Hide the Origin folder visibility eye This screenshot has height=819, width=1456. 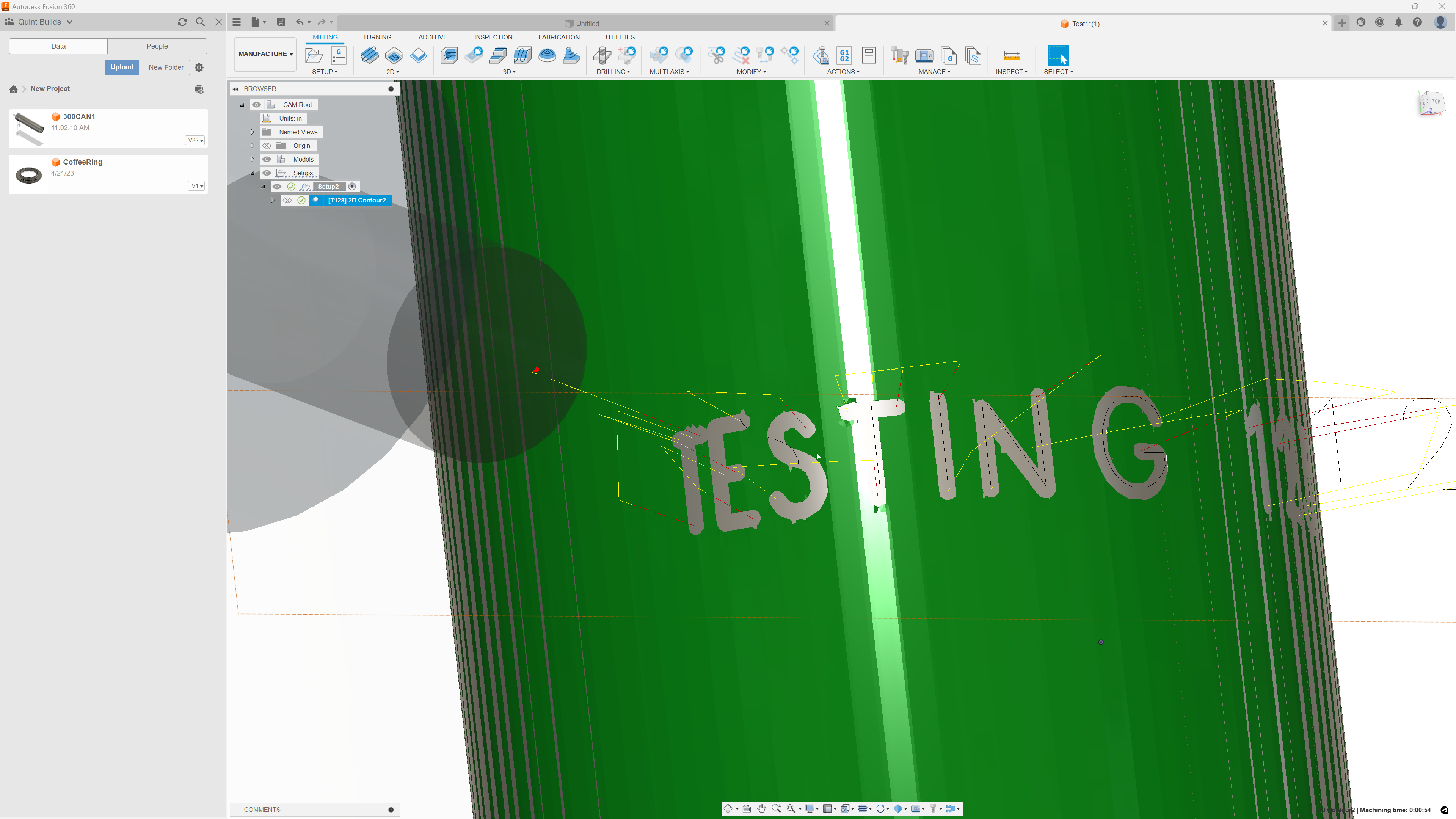pyautogui.click(x=266, y=145)
